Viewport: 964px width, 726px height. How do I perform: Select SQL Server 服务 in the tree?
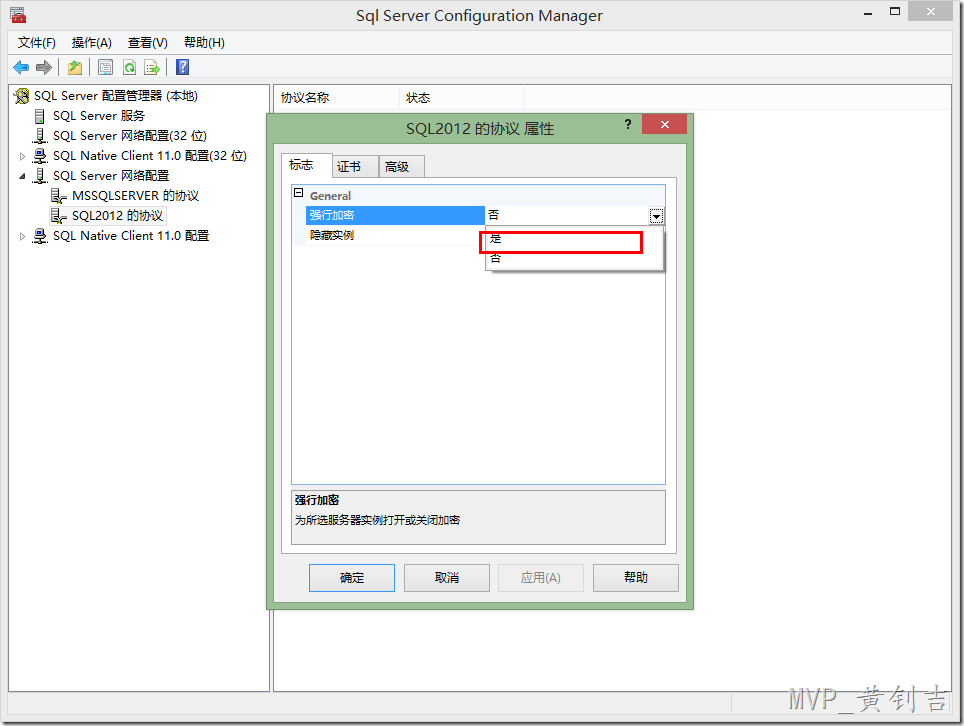(x=99, y=116)
